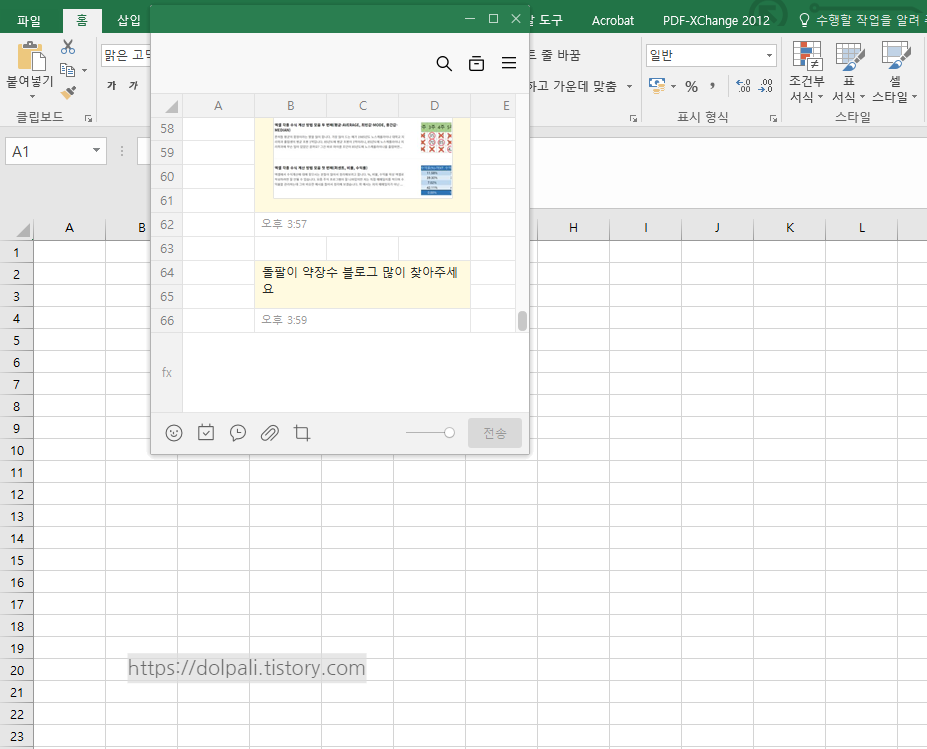Image resolution: width=927 pixels, height=749 pixels.
Task: Click the Cell Styles icon
Action: [896, 56]
